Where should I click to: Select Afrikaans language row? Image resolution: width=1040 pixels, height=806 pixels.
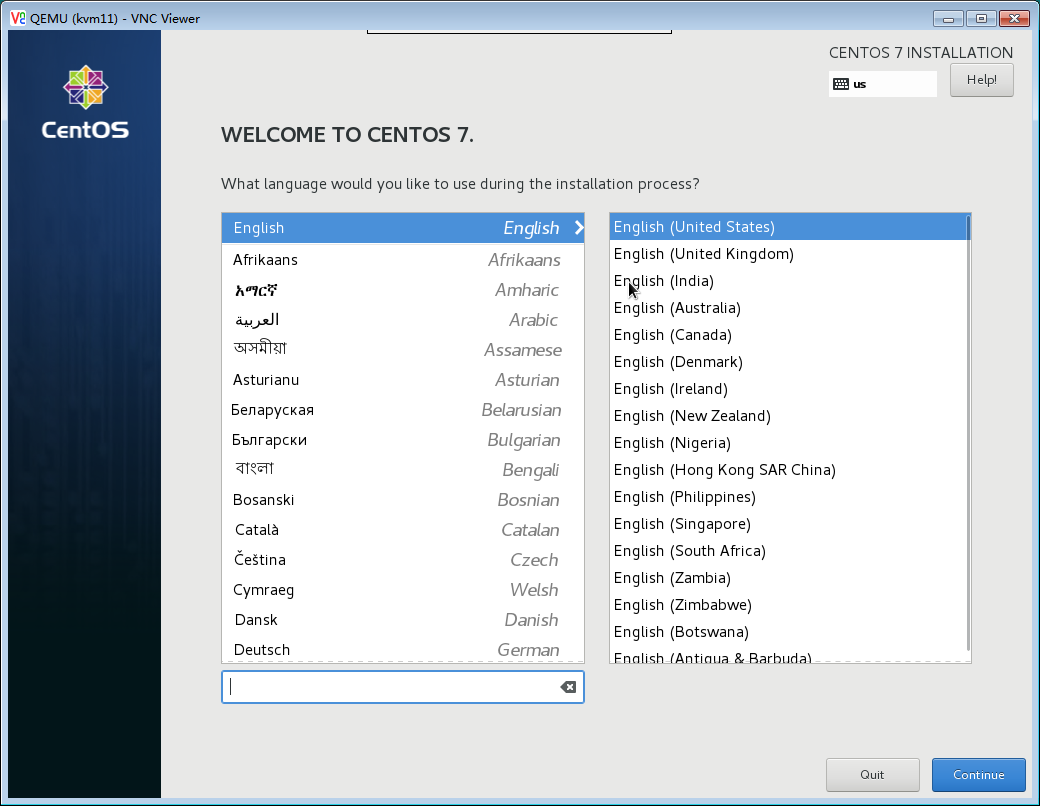[403, 260]
